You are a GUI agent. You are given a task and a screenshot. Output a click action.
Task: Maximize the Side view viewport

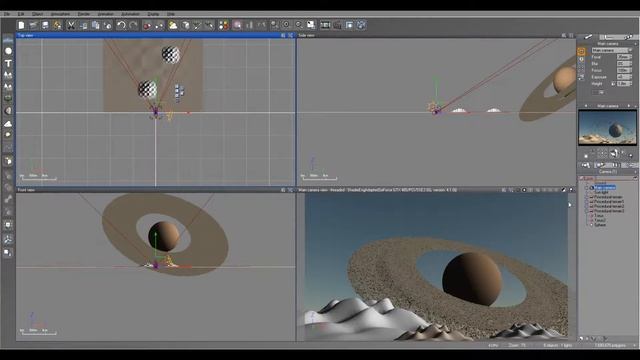(571, 36)
